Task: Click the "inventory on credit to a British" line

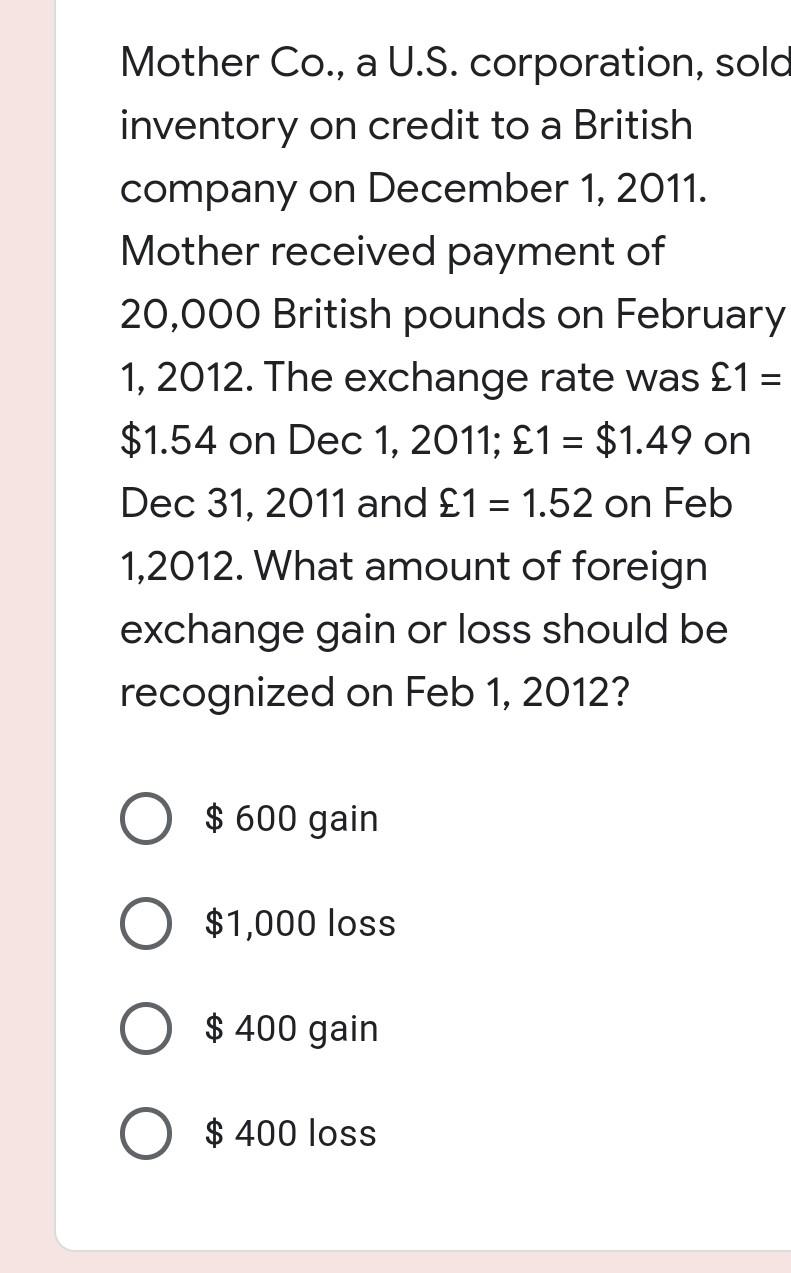Action: 406,126
